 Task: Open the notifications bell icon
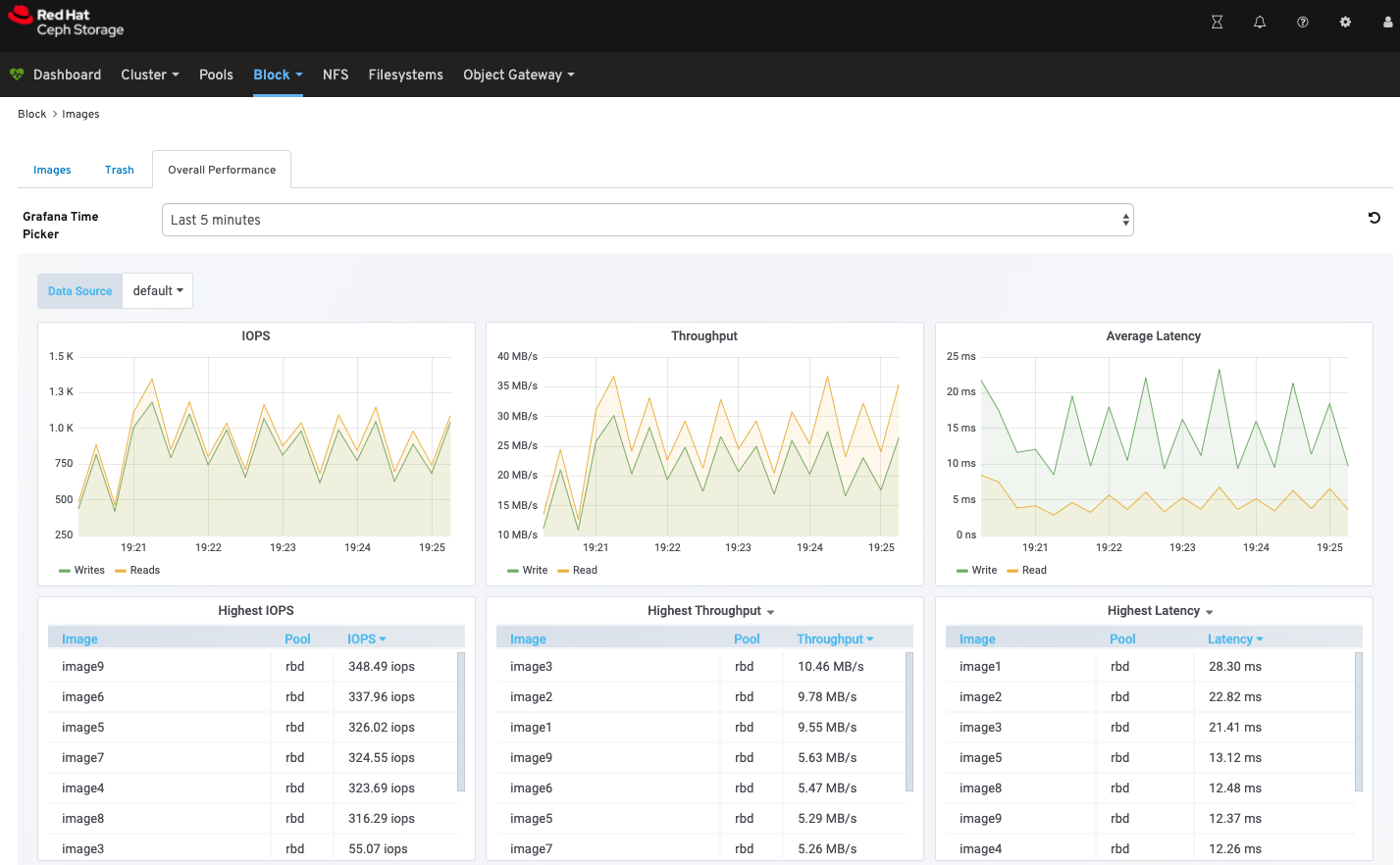[x=1260, y=23]
